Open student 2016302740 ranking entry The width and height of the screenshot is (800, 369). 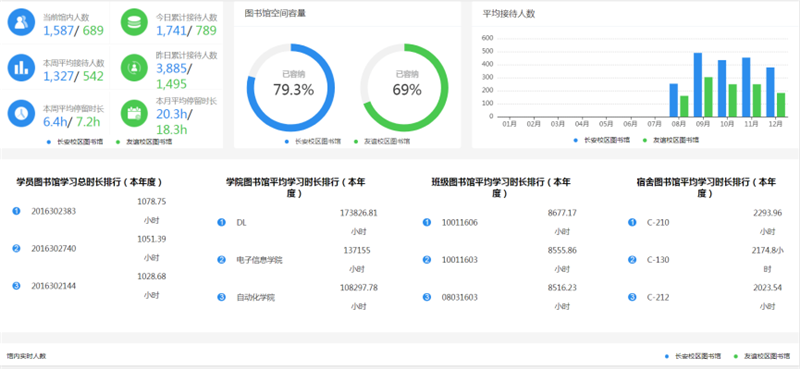click(90, 248)
